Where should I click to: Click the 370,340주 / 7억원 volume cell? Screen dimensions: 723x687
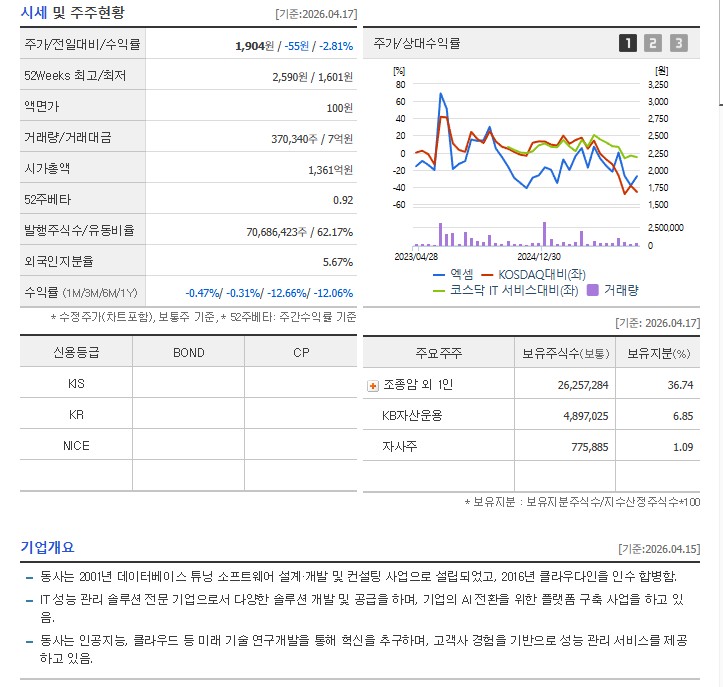click(x=312, y=139)
